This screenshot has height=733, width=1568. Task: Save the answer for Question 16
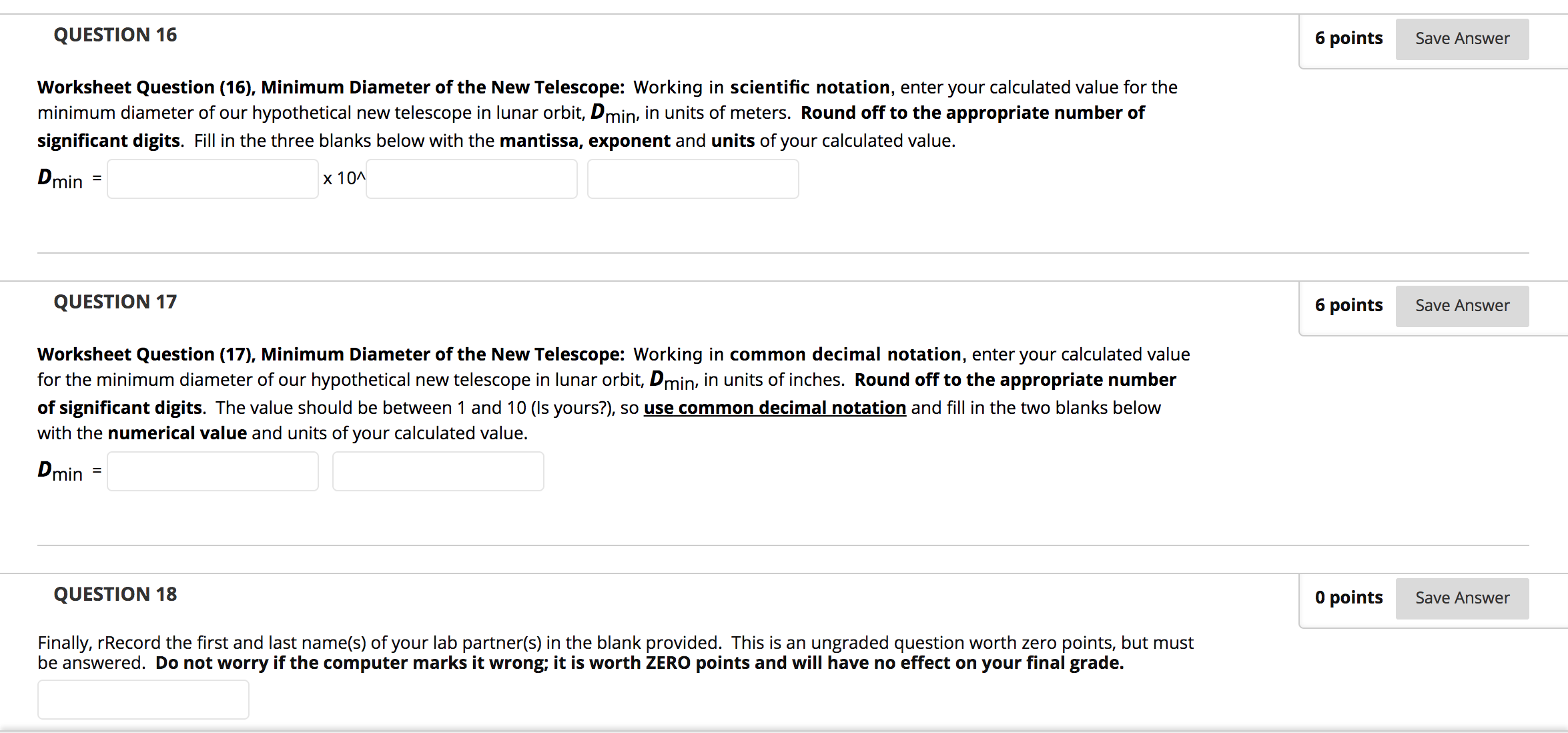tap(1462, 39)
